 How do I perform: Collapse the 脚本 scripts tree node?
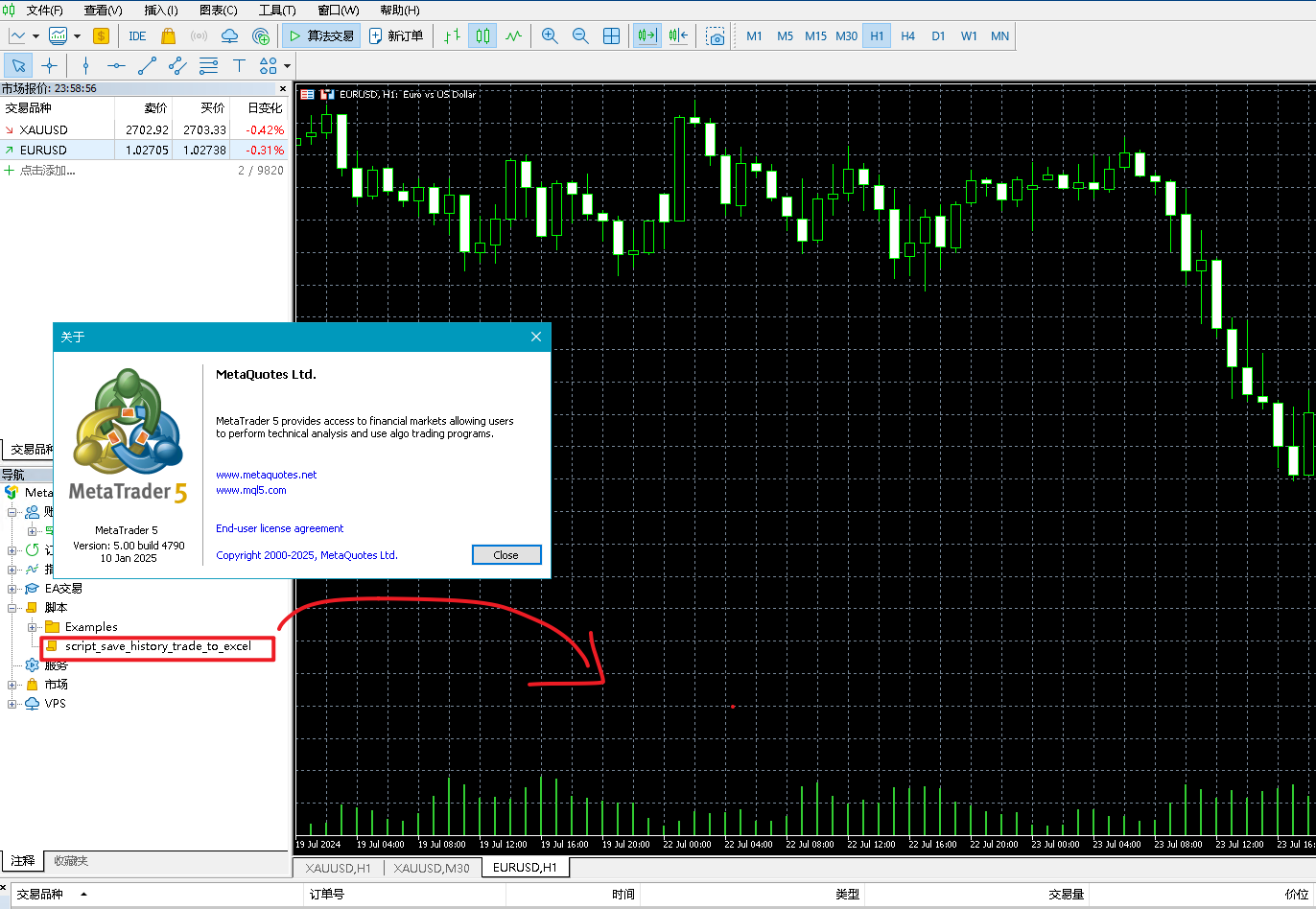[13, 608]
